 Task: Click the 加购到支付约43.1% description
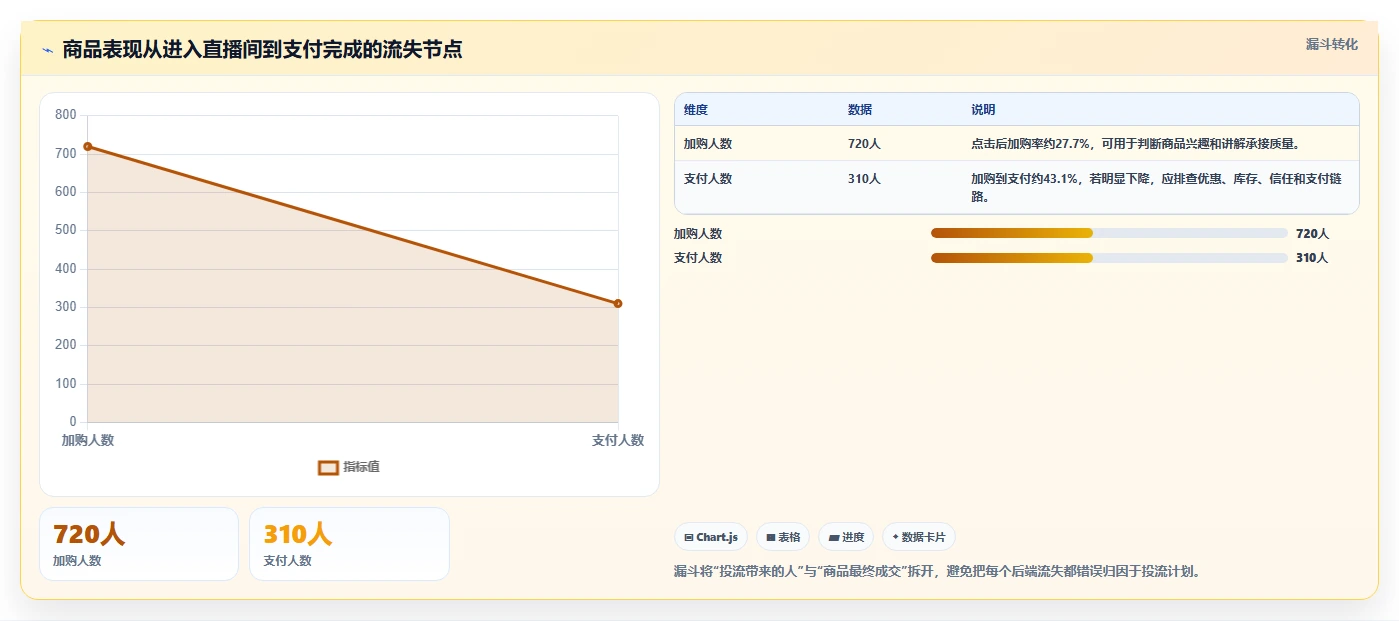point(1156,188)
